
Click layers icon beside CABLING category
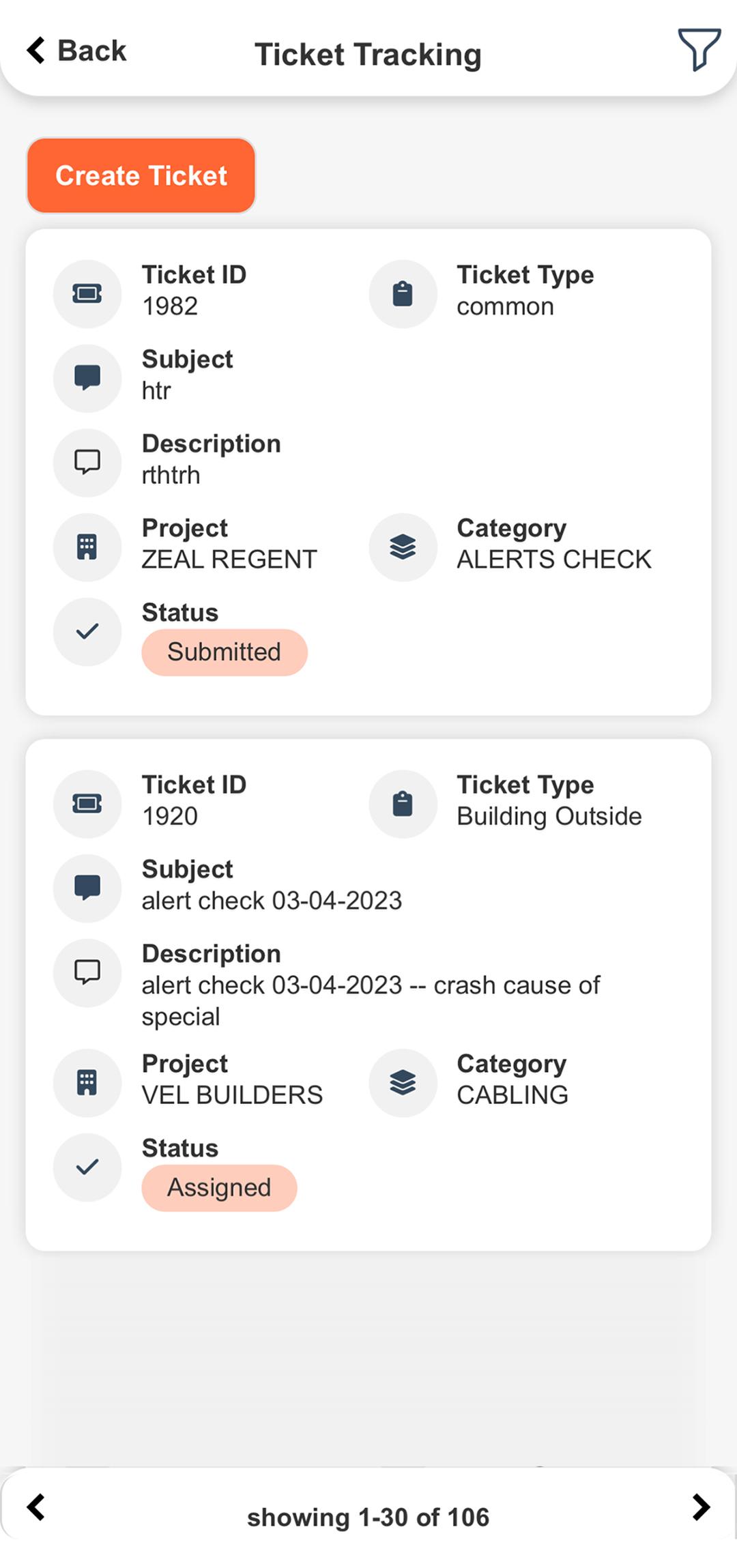tap(403, 1083)
